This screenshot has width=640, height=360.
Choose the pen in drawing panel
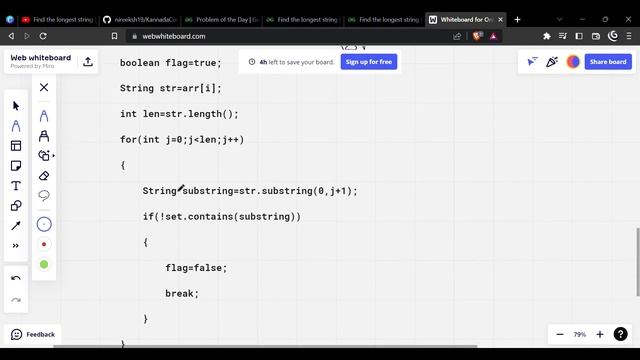(x=44, y=116)
